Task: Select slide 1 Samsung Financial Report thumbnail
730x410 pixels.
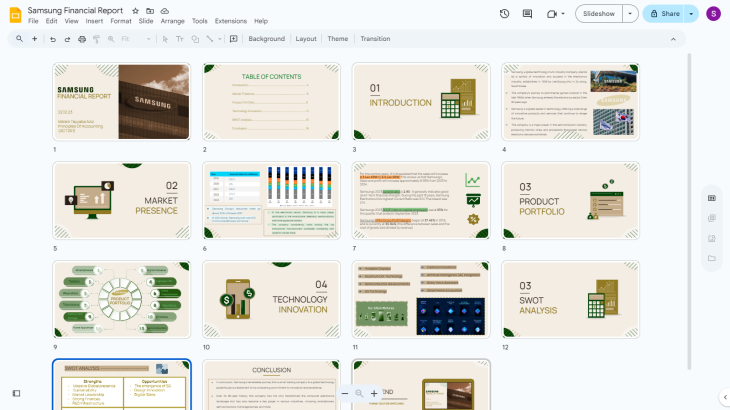Action: click(122, 101)
